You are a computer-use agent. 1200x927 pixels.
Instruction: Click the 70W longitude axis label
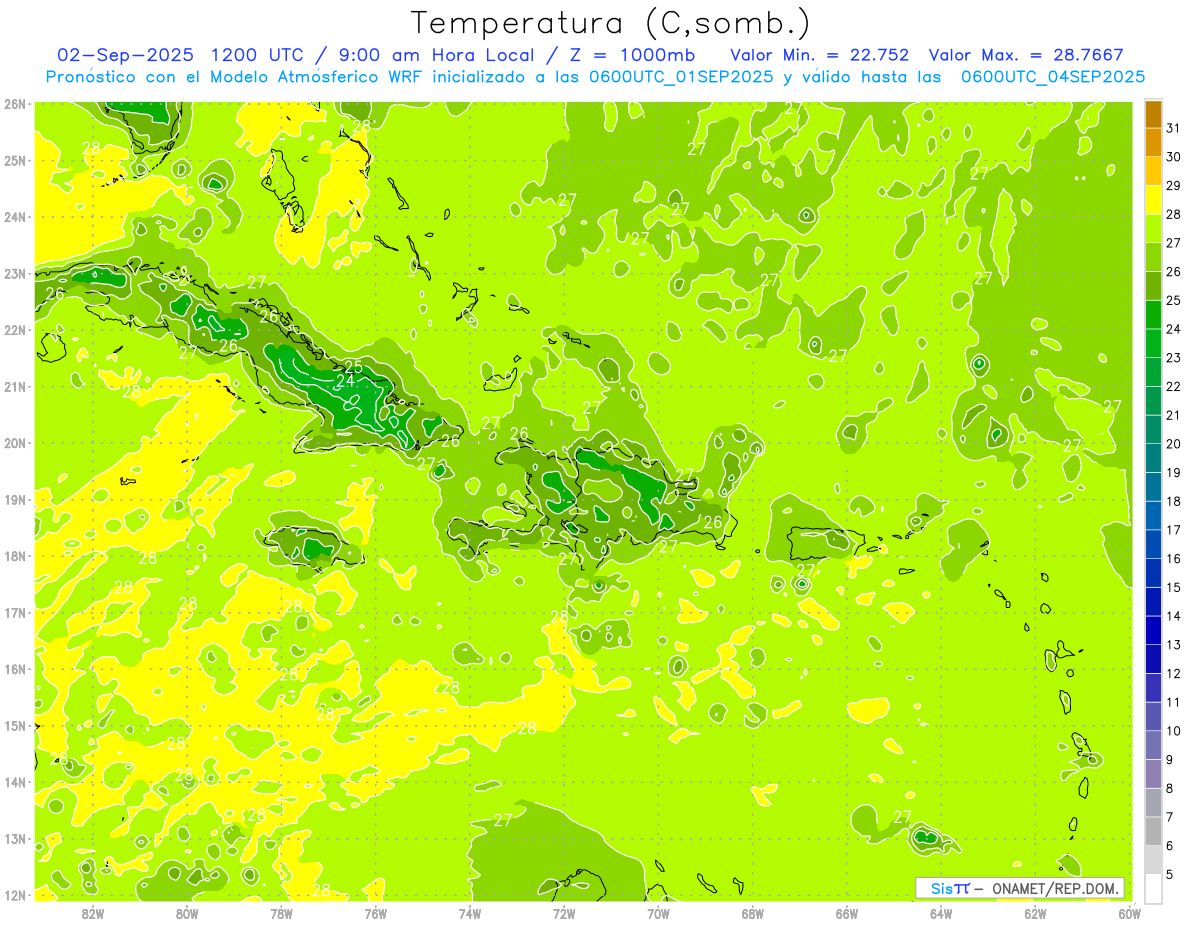[658, 913]
